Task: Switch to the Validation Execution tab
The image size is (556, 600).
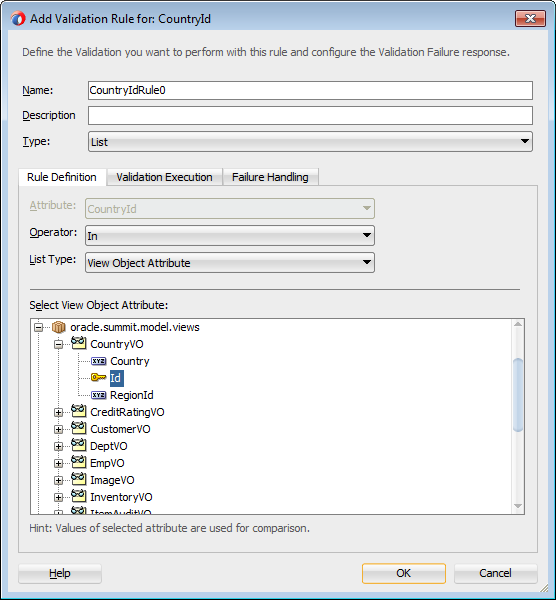Action: [165, 177]
